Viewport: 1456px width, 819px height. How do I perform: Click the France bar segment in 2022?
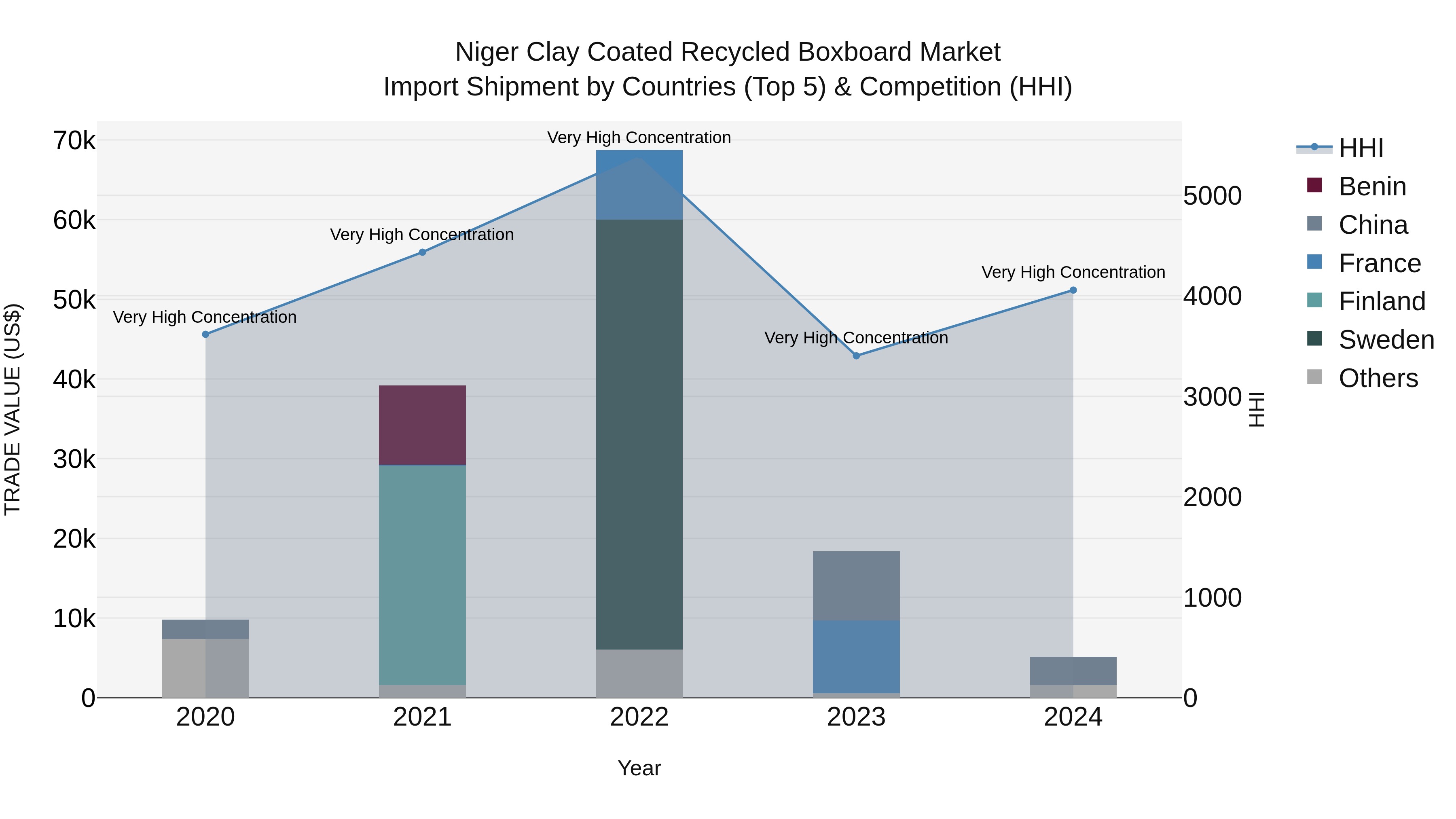[639, 185]
